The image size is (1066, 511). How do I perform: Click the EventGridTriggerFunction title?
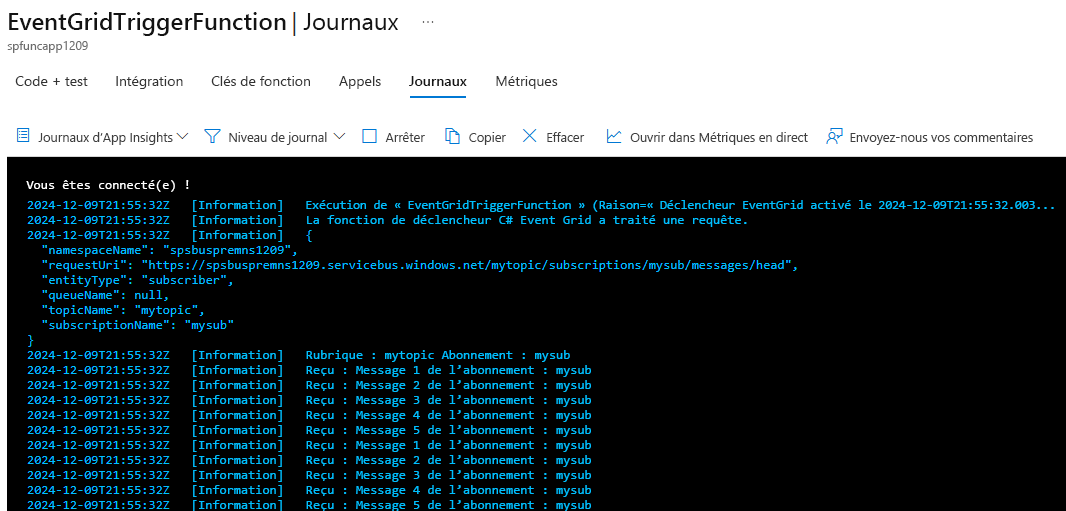click(x=146, y=22)
